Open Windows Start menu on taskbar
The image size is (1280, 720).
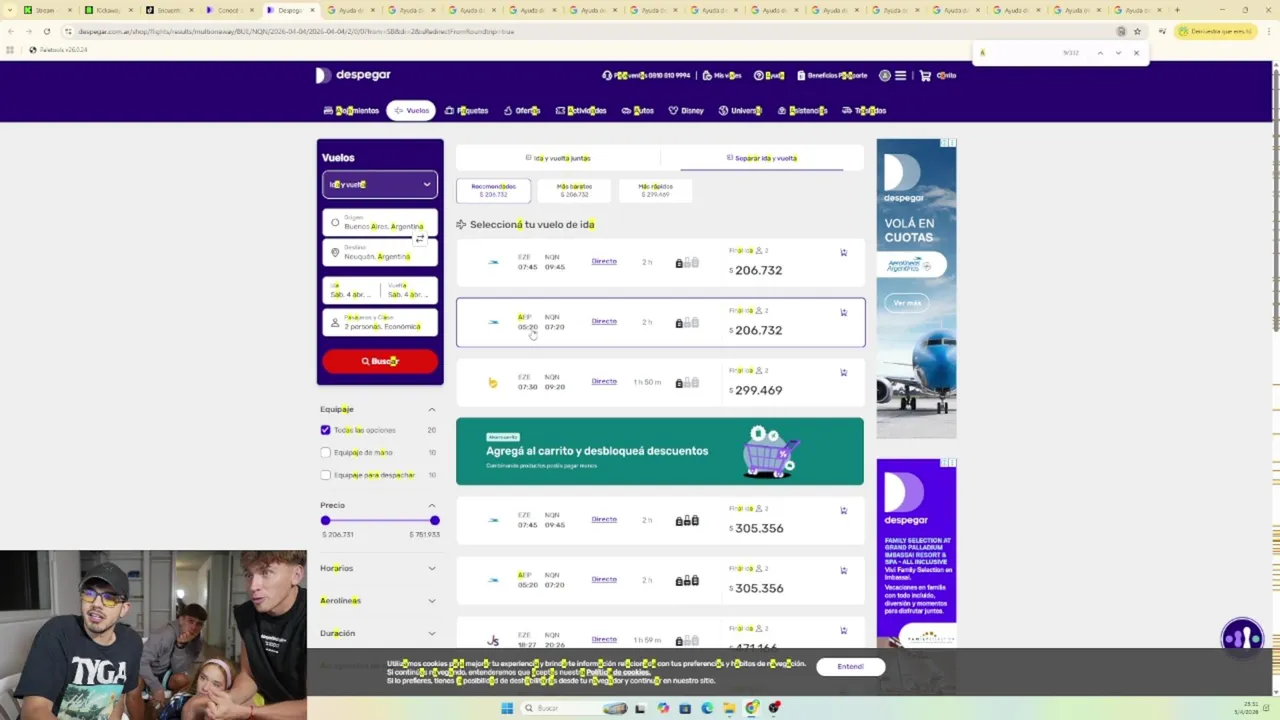(x=507, y=708)
